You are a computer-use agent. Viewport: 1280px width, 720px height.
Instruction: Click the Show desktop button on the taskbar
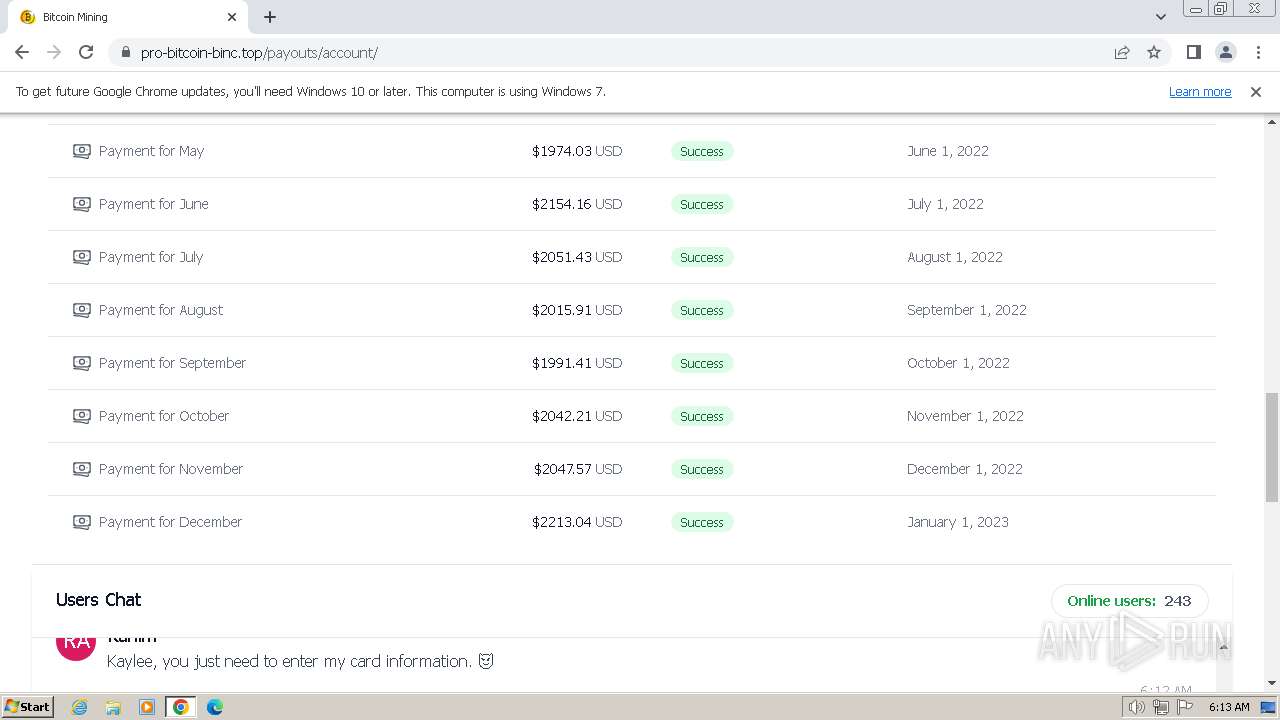click(x=1269, y=707)
